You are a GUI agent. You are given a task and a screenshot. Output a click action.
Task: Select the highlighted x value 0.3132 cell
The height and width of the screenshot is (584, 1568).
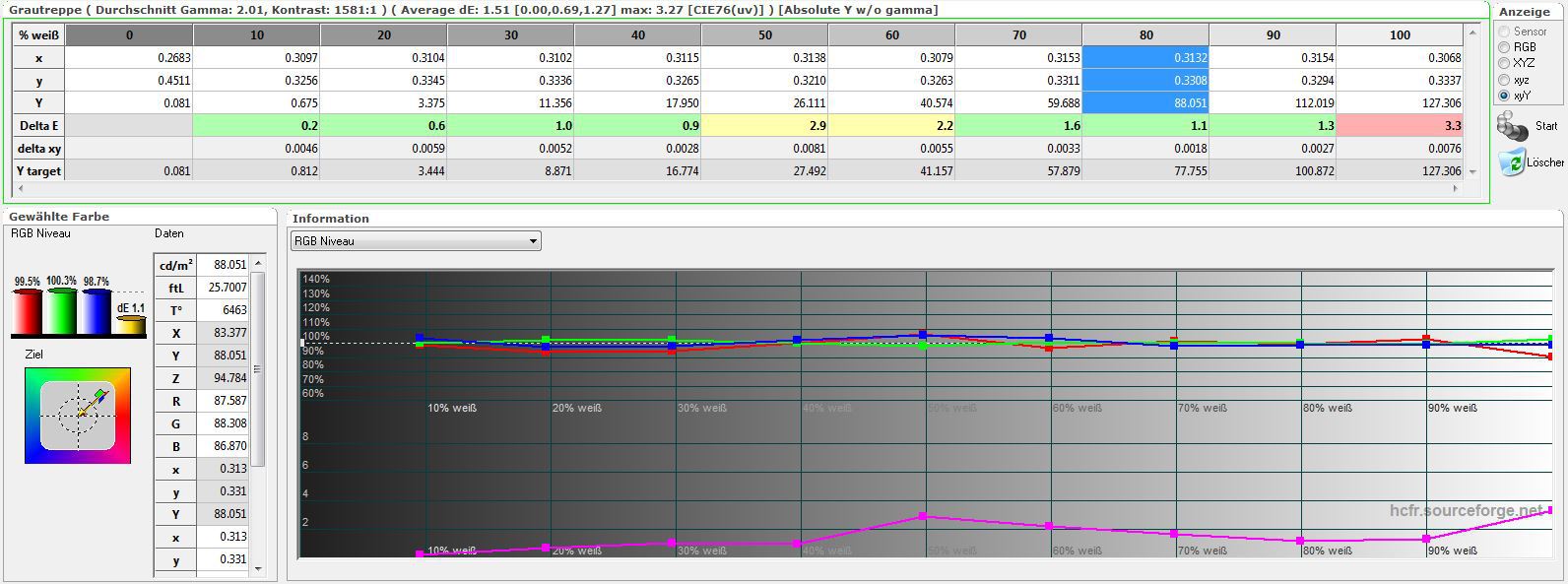1144,58
